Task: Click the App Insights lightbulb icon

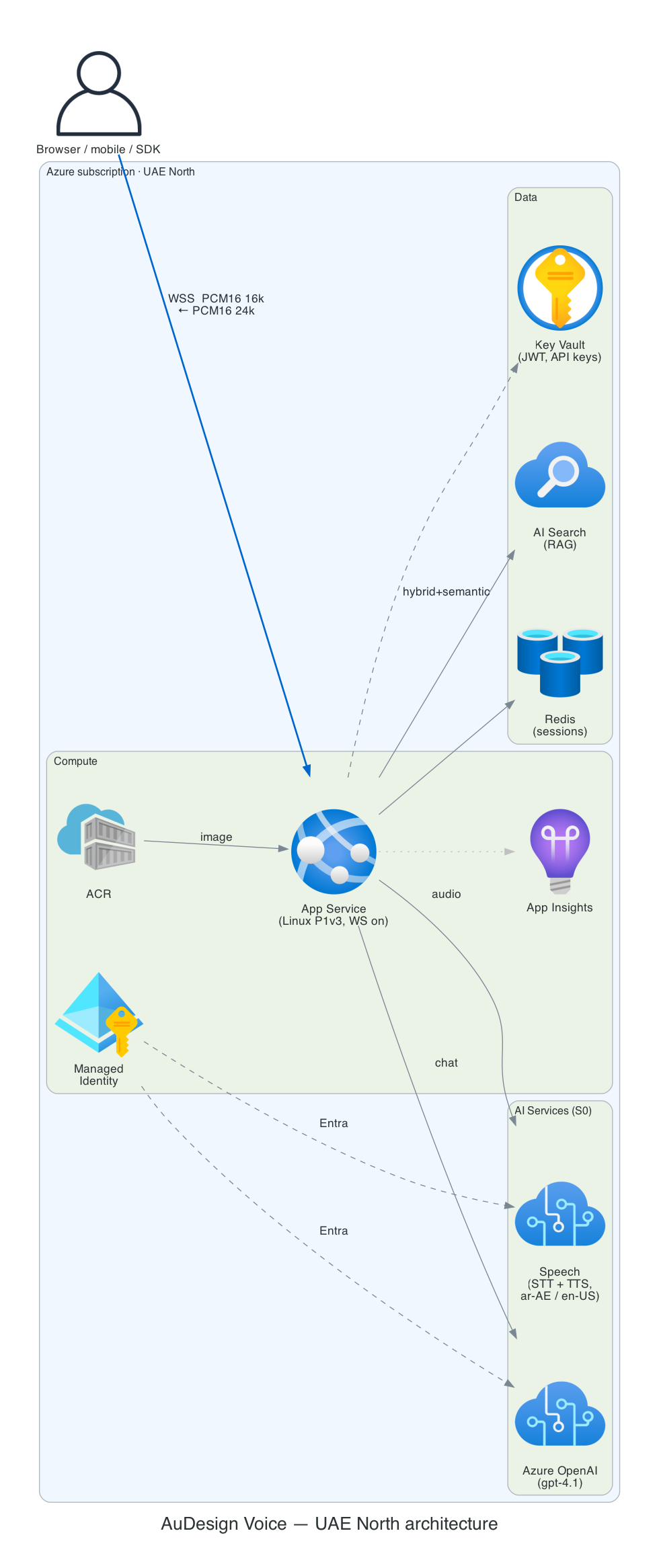Action: (560, 852)
